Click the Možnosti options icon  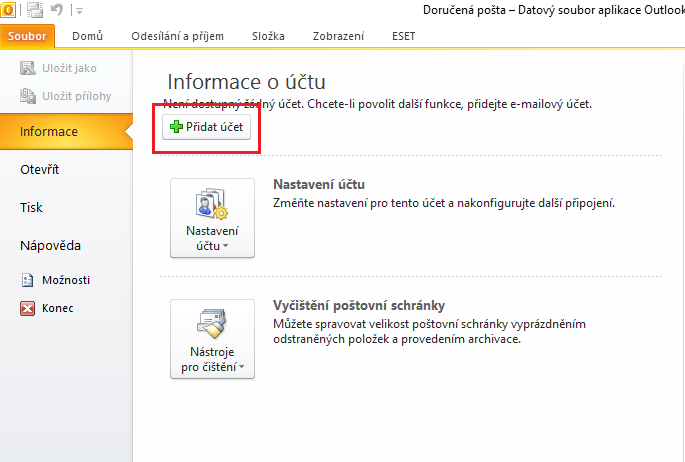point(27,281)
